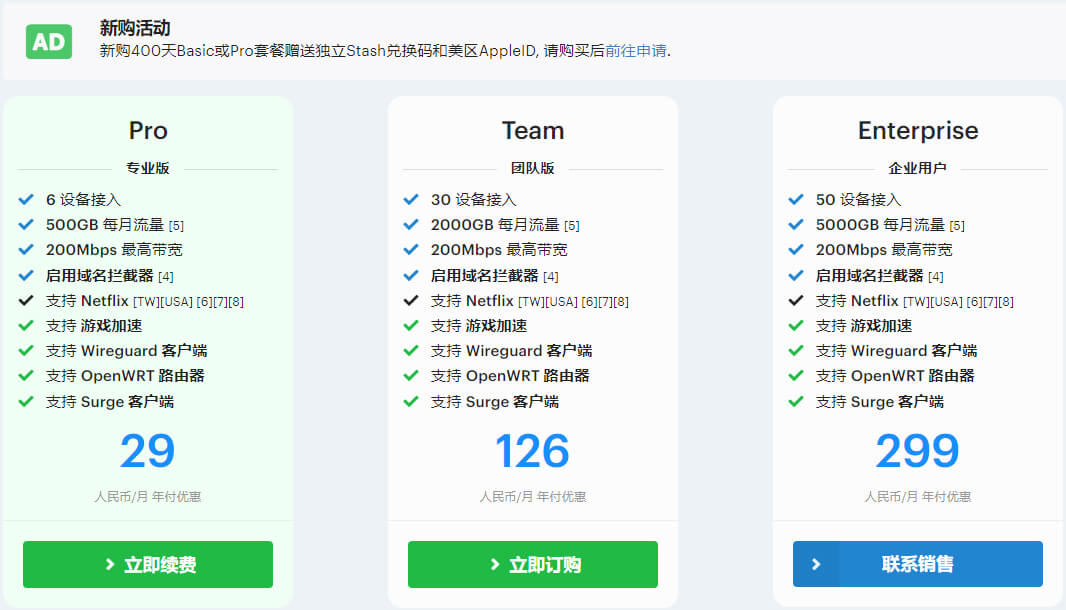Click the green checkmark beside Team's 支持 游戏加速

pyautogui.click(x=411, y=325)
